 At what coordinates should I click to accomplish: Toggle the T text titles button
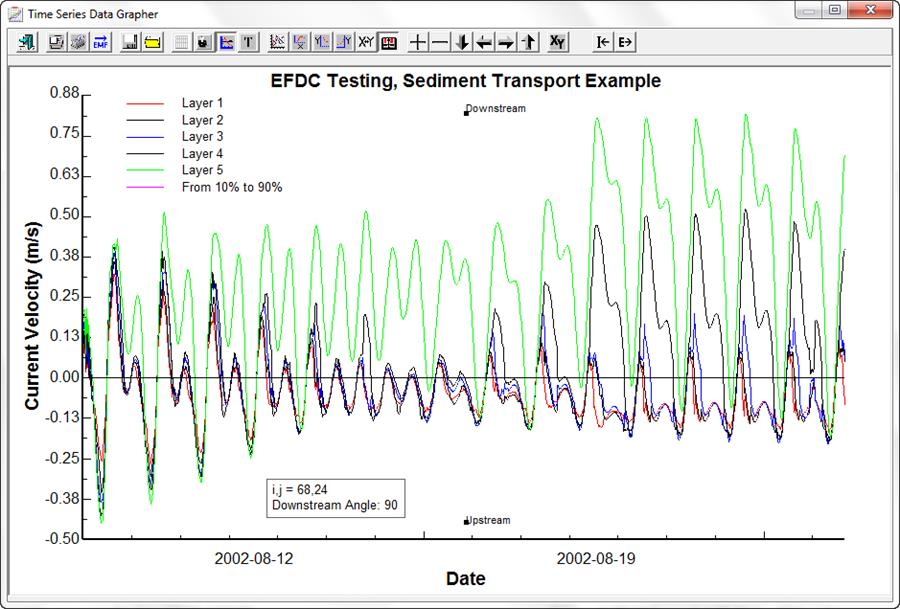click(248, 42)
